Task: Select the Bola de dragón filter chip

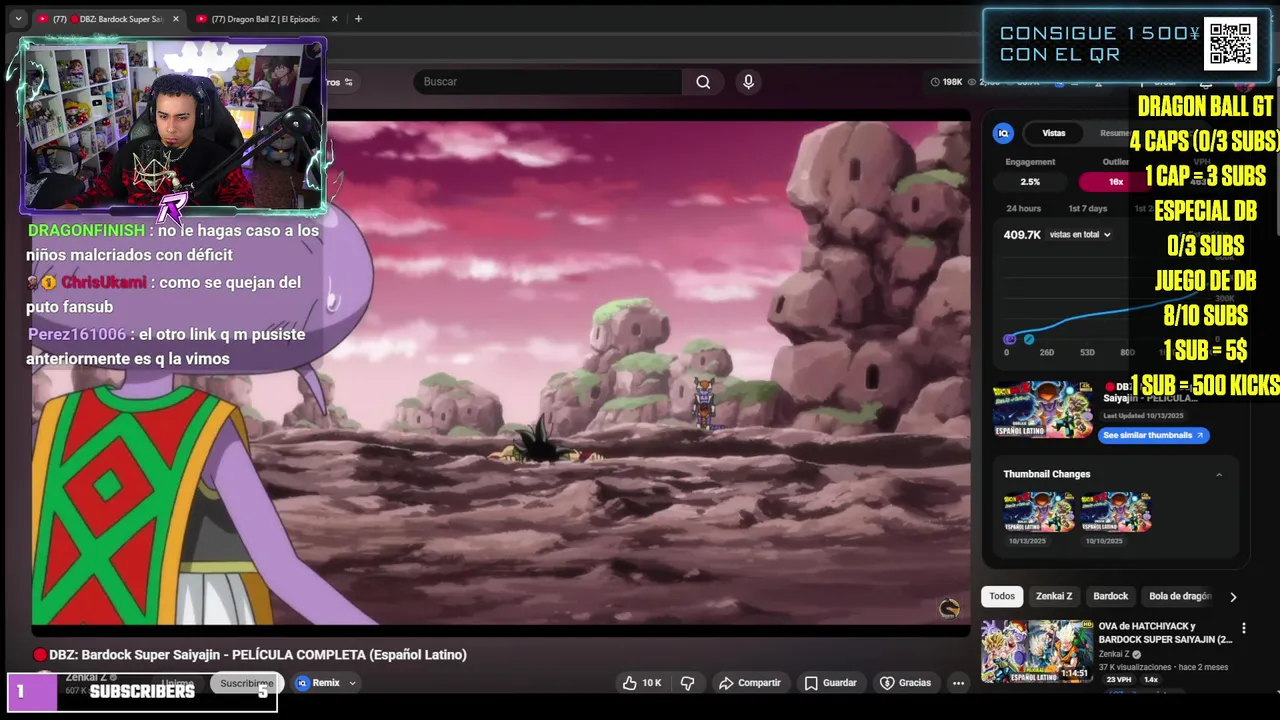Action: click(1180, 596)
